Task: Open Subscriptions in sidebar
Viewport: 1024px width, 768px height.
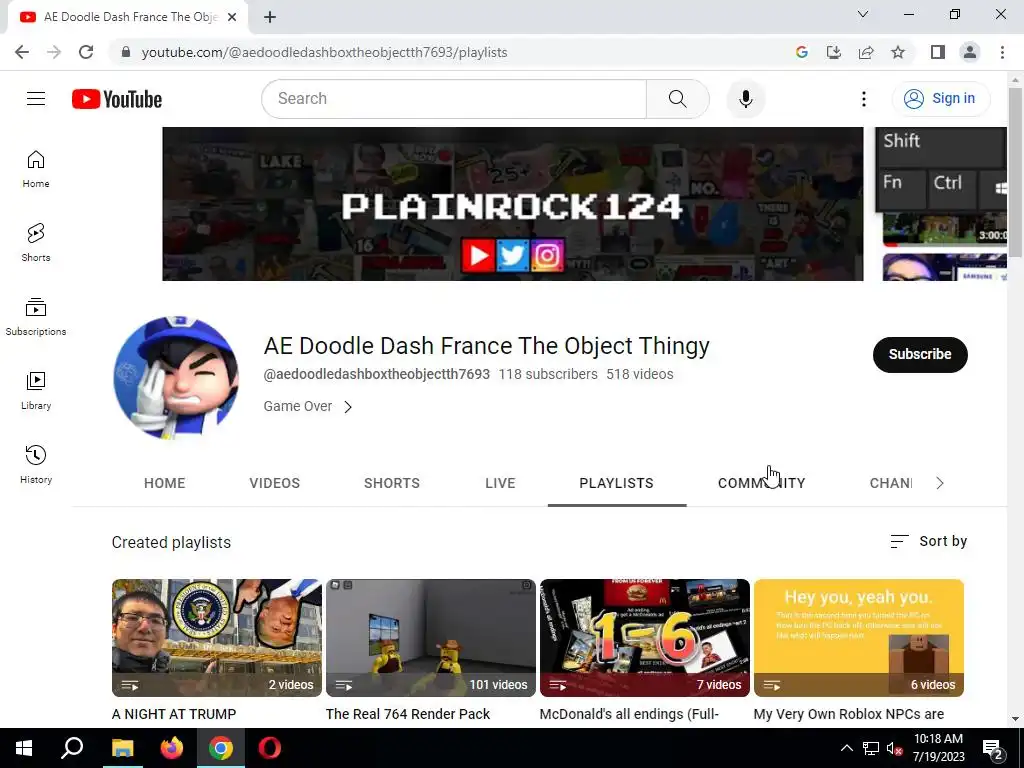Action: [x=36, y=317]
